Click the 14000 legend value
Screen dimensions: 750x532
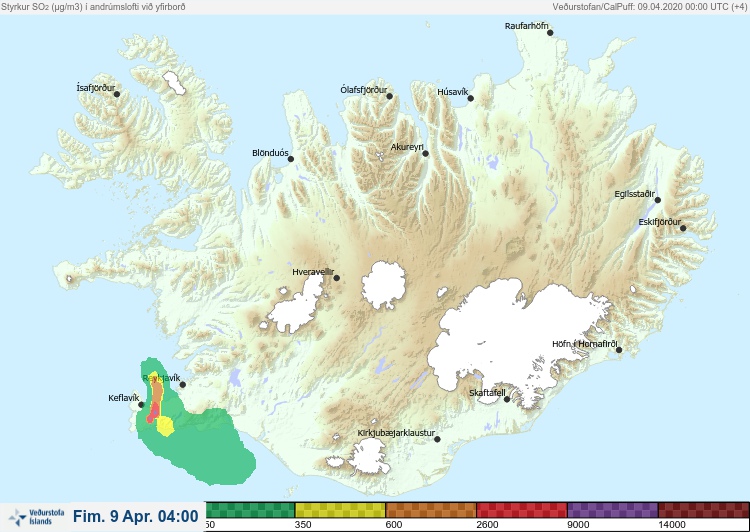[x=672, y=525]
